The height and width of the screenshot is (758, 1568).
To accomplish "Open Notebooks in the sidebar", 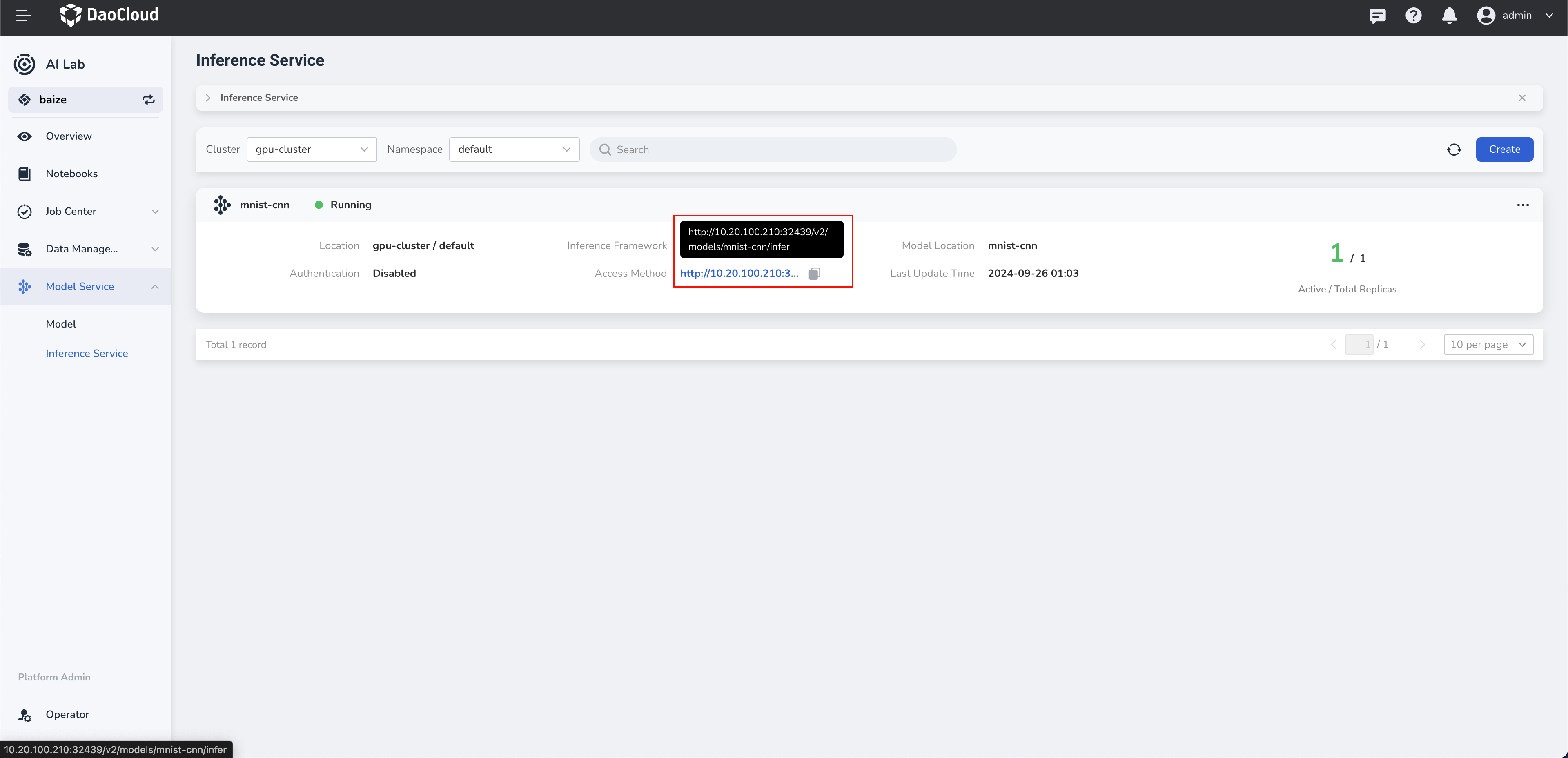I will click(x=71, y=174).
